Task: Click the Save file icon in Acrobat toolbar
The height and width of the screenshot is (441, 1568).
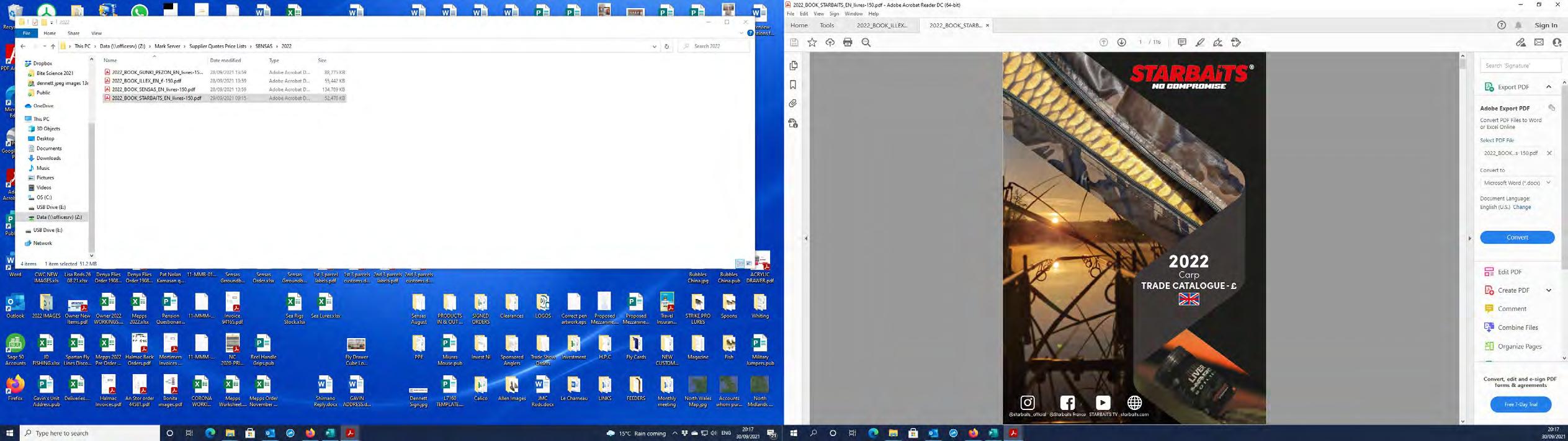Action: click(x=794, y=42)
